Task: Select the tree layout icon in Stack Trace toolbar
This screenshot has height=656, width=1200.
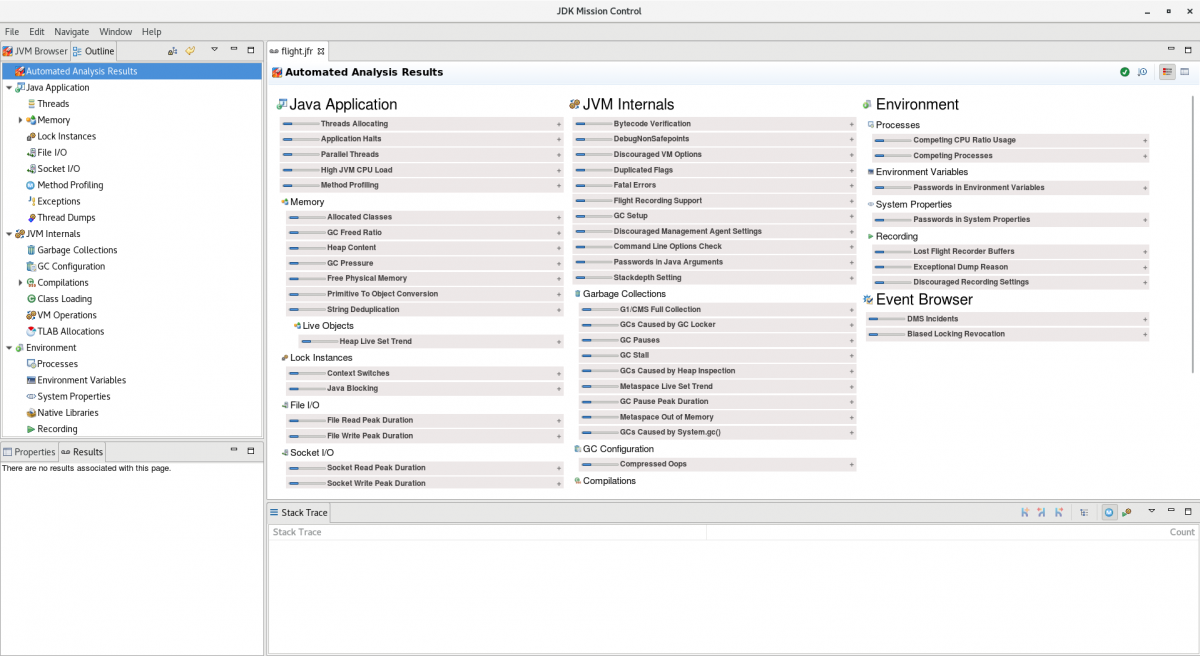Action: [1084, 512]
